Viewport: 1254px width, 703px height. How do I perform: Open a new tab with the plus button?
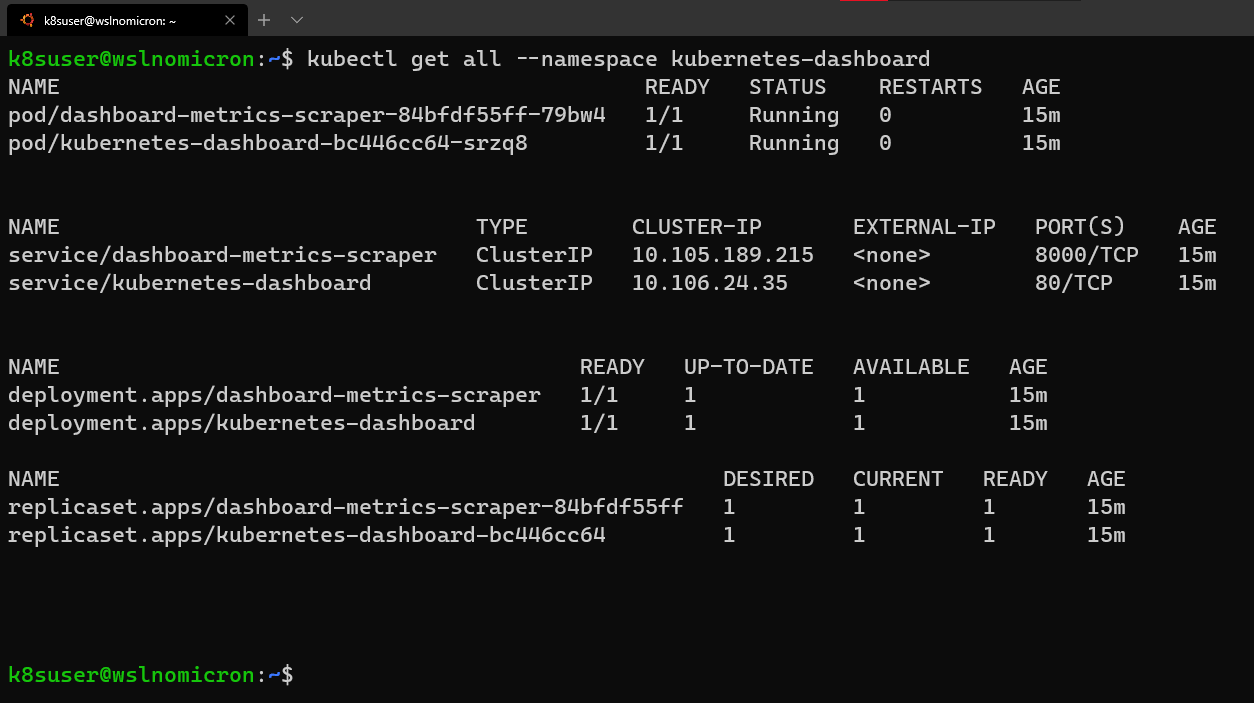tap(262, 19)
